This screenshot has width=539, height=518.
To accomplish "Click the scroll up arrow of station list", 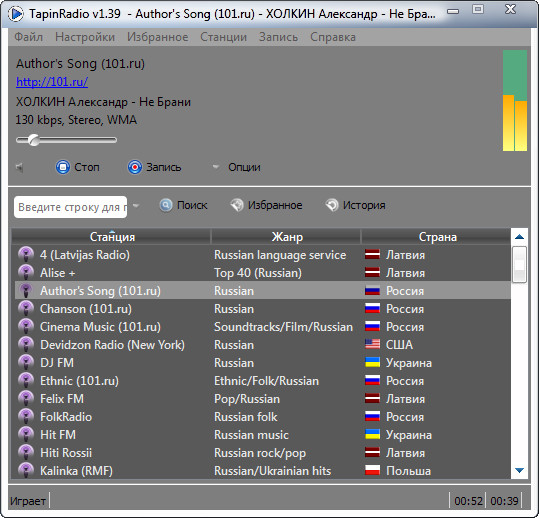I will click(519, 237).
